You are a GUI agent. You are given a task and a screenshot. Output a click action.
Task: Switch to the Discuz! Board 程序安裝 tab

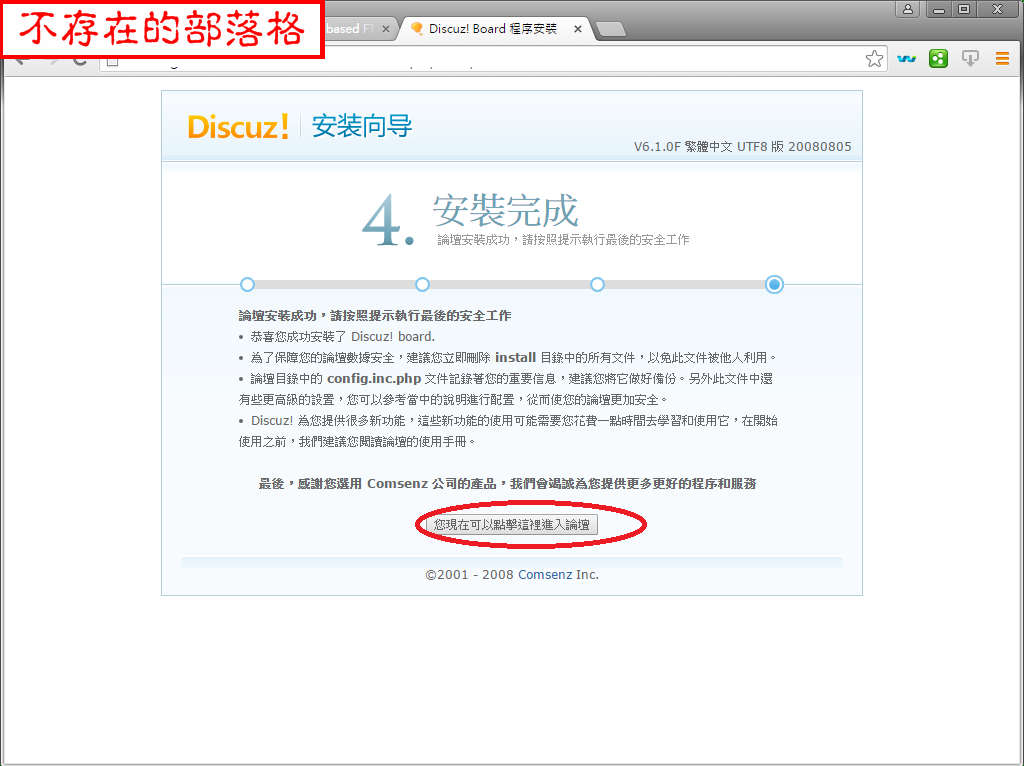pyautogui.click(x=493, y=29)
